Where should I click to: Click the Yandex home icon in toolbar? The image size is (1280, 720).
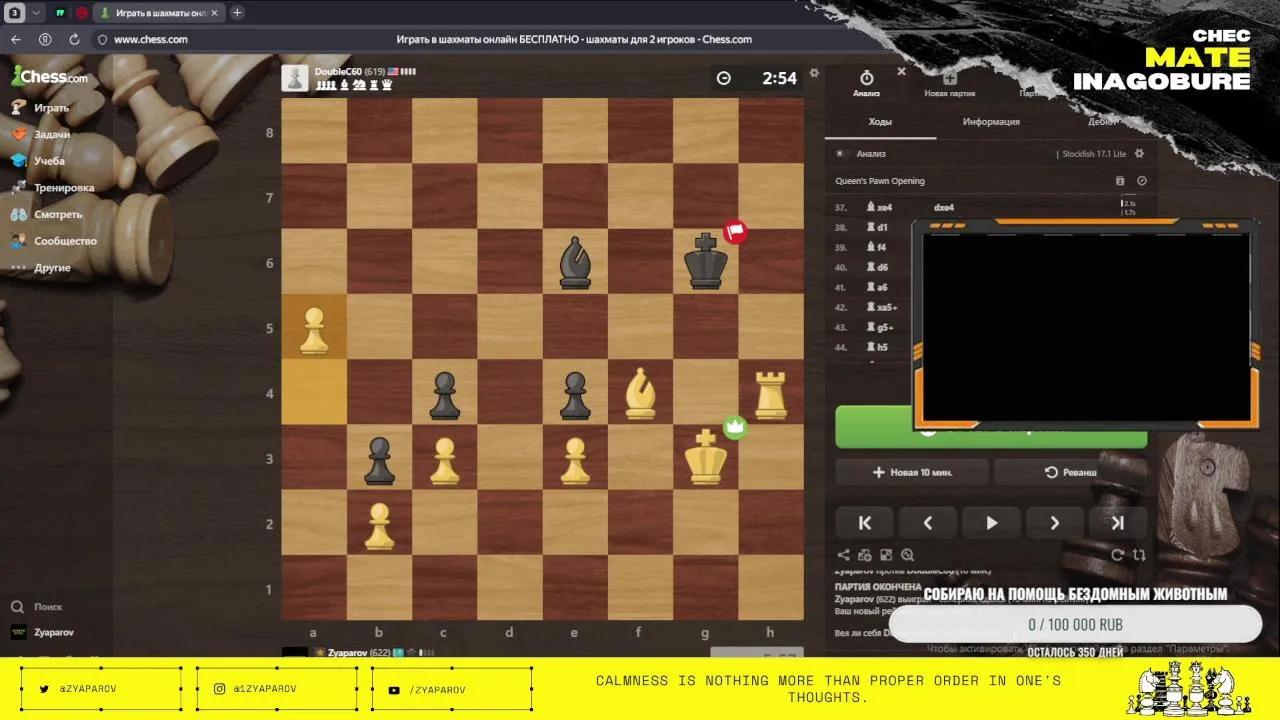click(45, 39)
